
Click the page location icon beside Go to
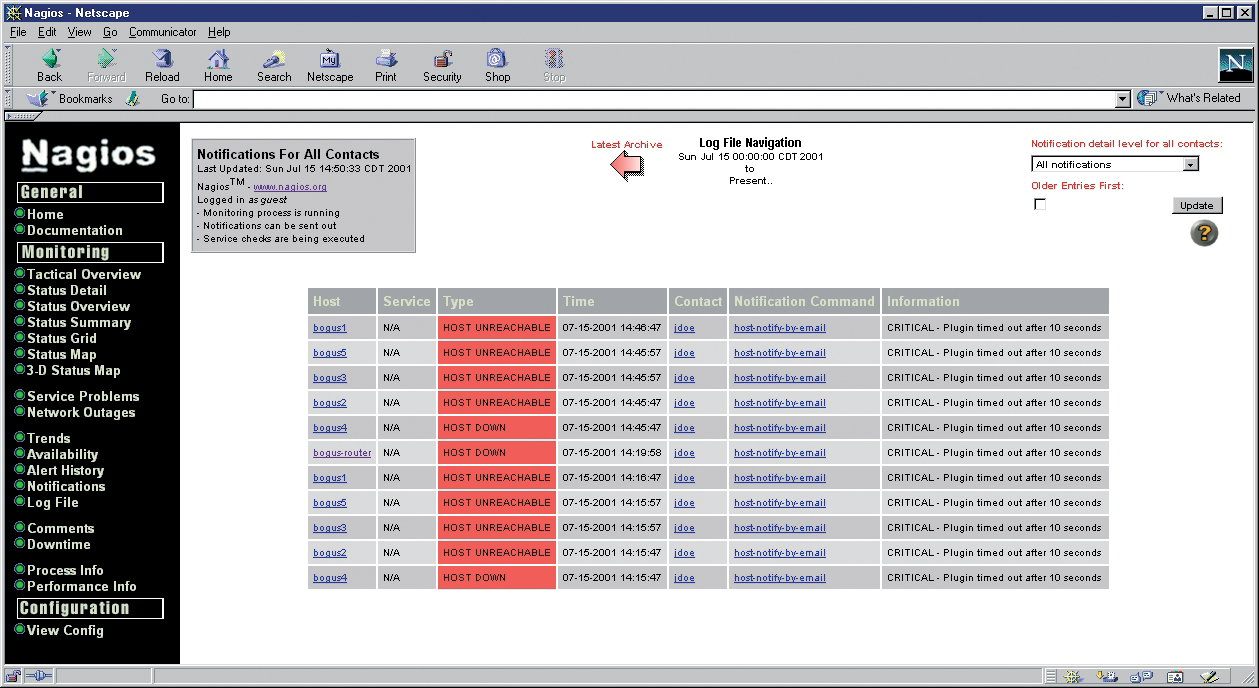click(132, 99)
